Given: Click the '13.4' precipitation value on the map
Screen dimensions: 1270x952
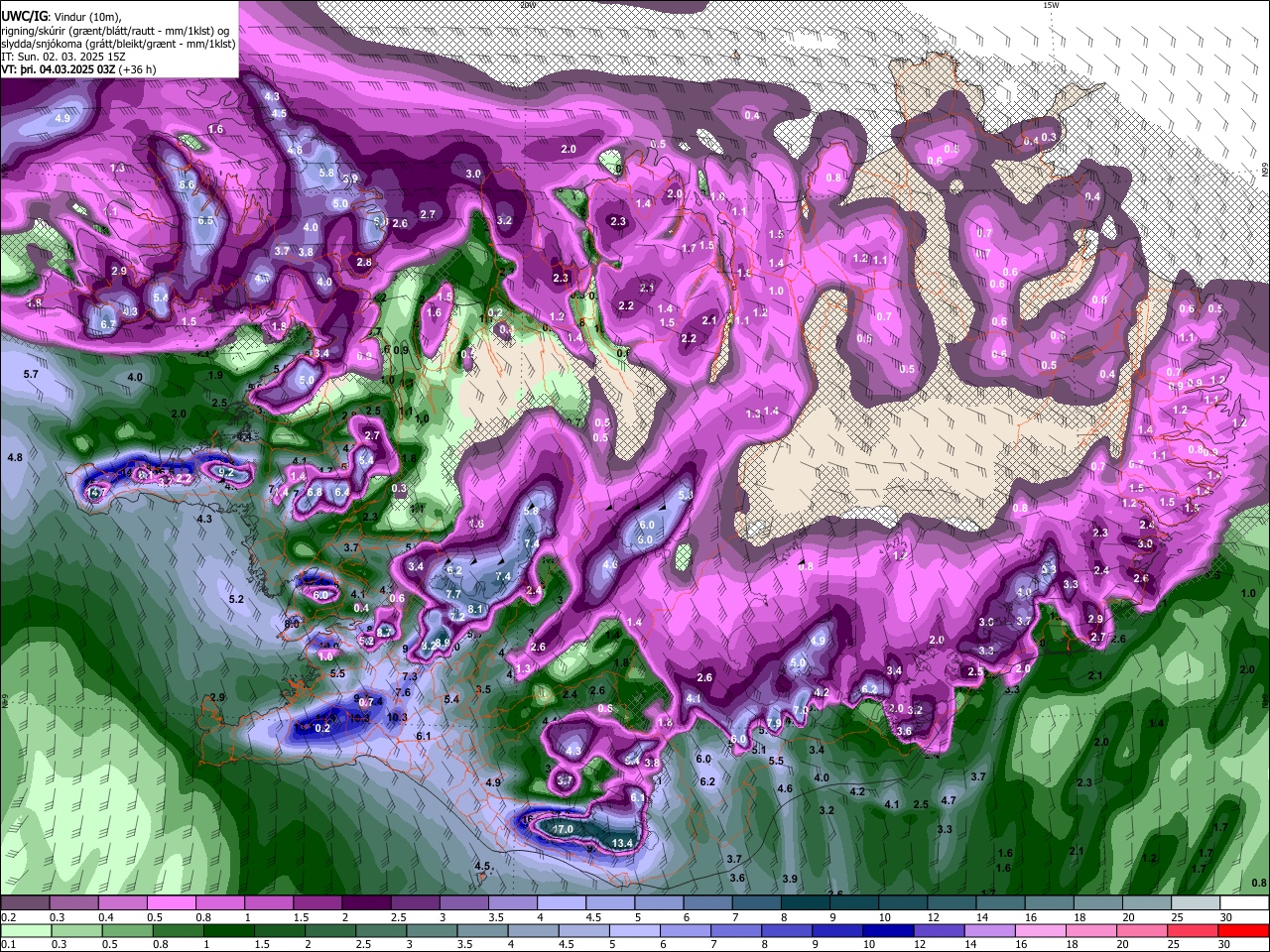Looking at the screenshot, I should coord(622,843).
